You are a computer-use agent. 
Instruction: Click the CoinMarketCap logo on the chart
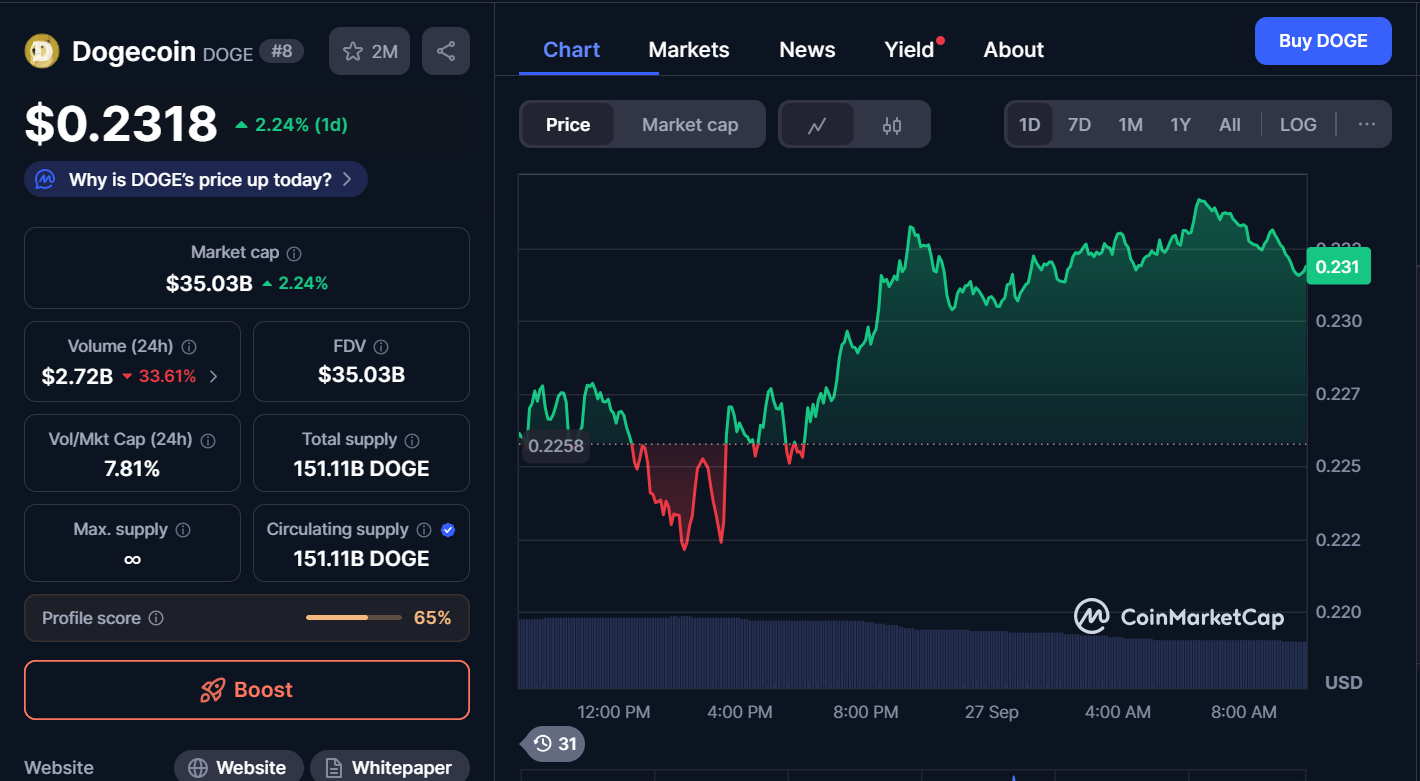coord(1179,617)
